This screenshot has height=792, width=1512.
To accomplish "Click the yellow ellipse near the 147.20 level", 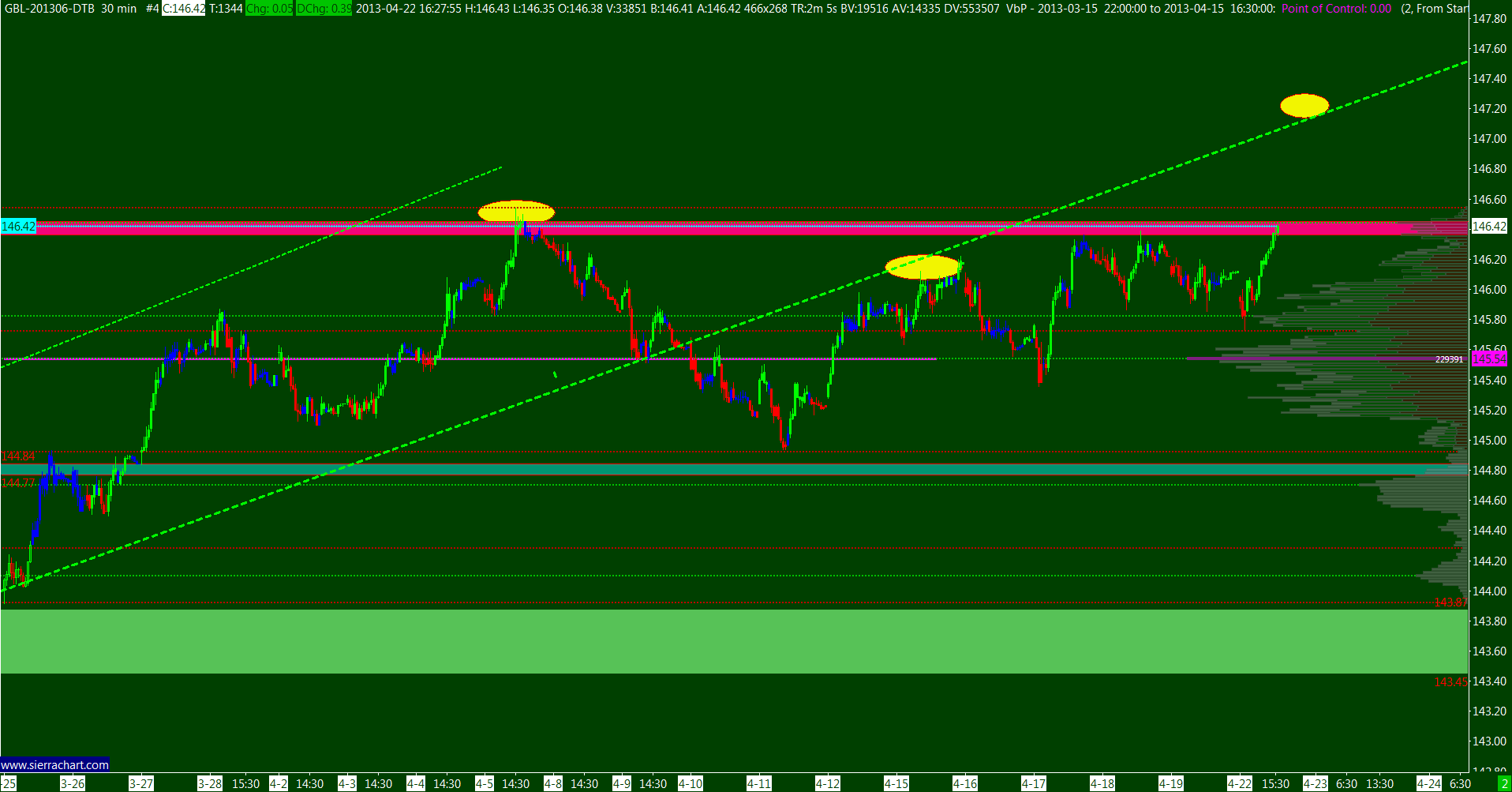I will pyautogui.click(x=1304, y=106).
